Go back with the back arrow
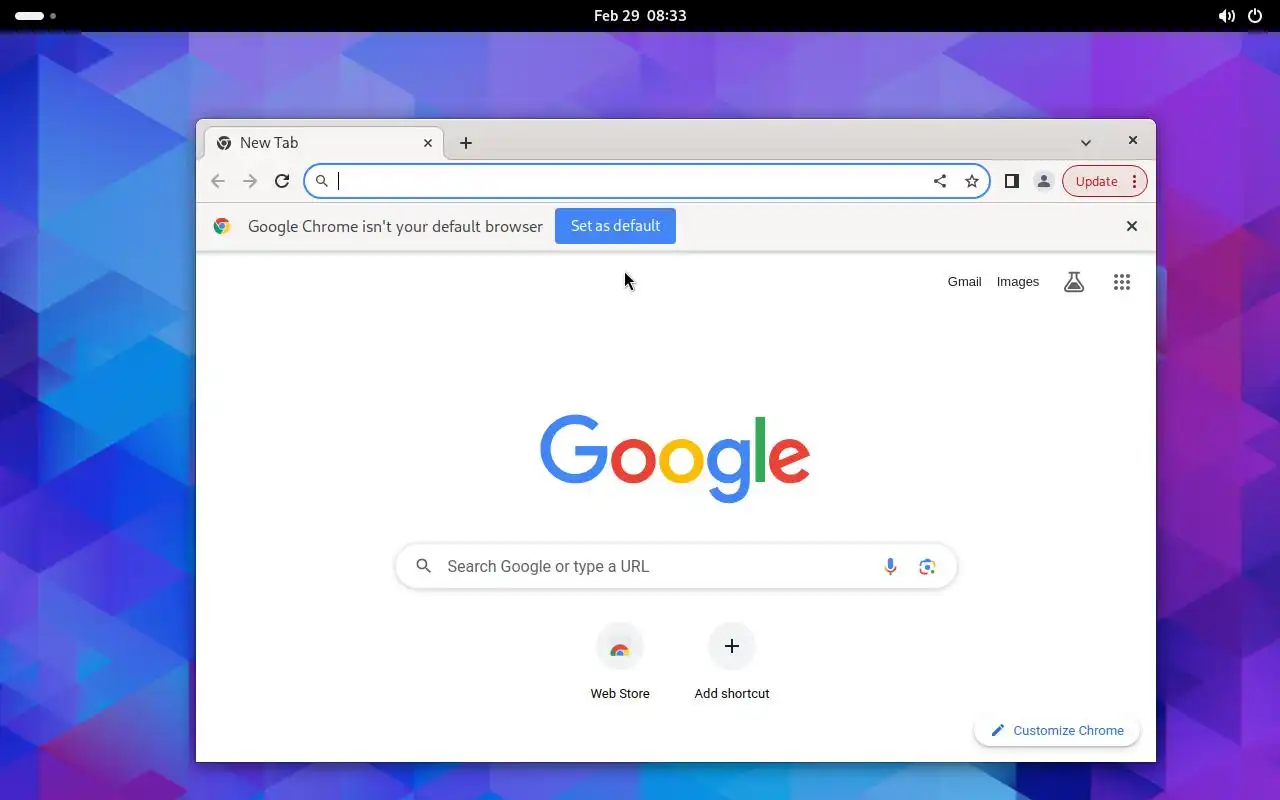Viewport: 1280px width, 800px height. 218,181
